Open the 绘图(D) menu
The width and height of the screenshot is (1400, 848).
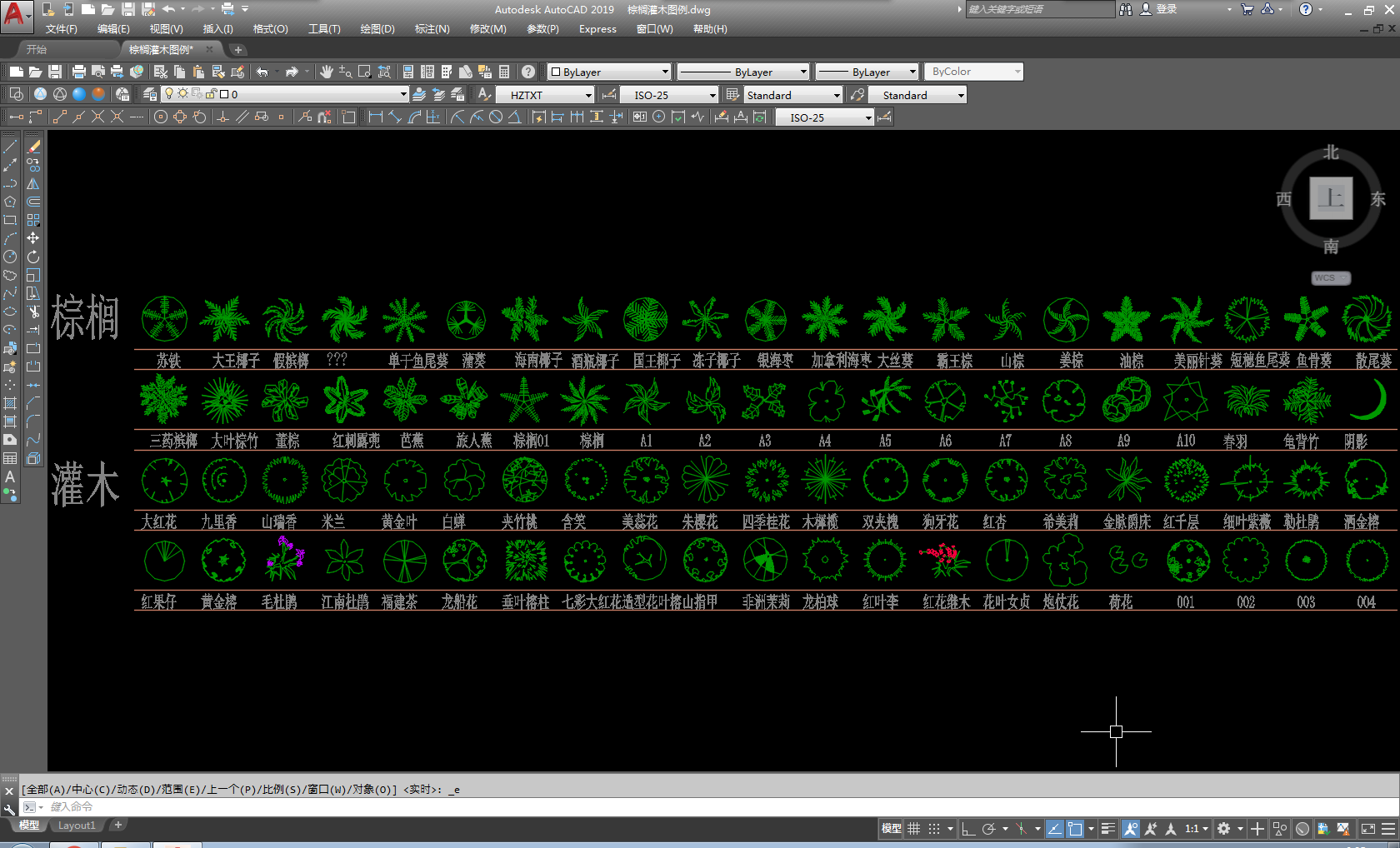(377, 28)
